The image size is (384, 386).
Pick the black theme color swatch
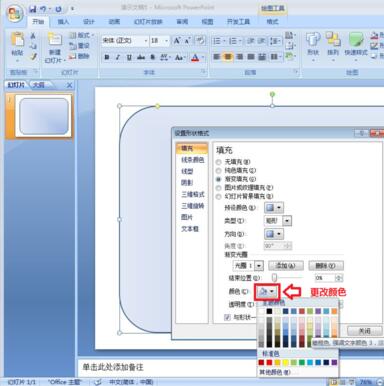click(x=269, y=311)
